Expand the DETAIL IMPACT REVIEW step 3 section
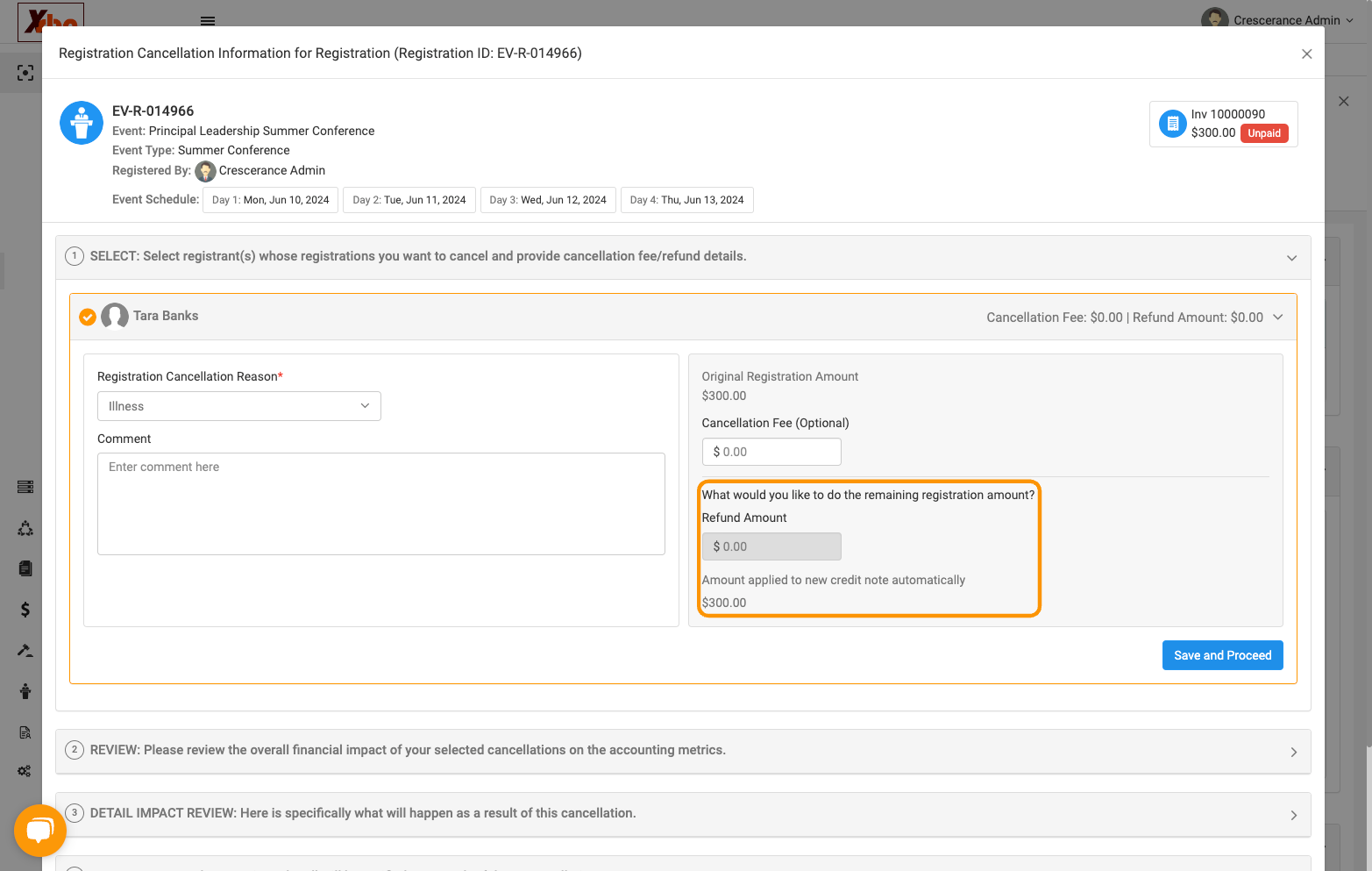This screenshot has width=1372, height=871. click(x=683, y=815)
